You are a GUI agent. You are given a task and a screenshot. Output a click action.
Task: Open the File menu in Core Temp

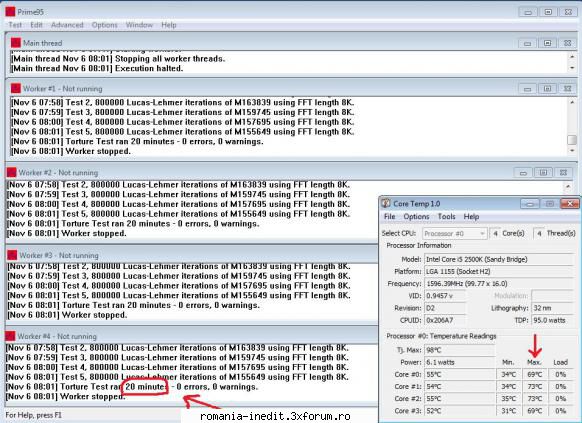tap(389, 216)
